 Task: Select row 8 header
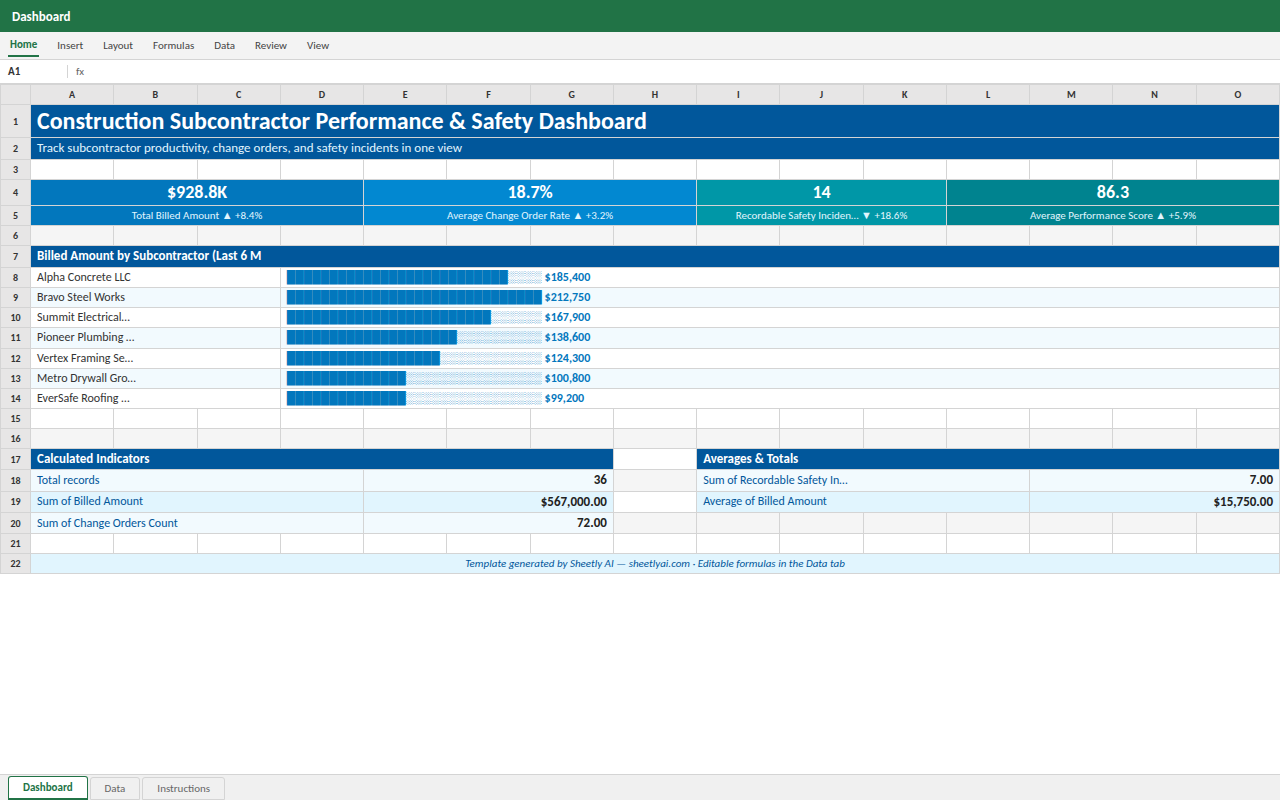point(15,277)
